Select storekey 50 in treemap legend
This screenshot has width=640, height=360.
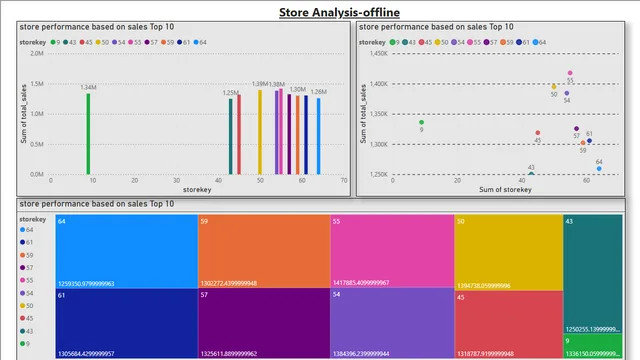pyautogui.click(x=27, y=306)
